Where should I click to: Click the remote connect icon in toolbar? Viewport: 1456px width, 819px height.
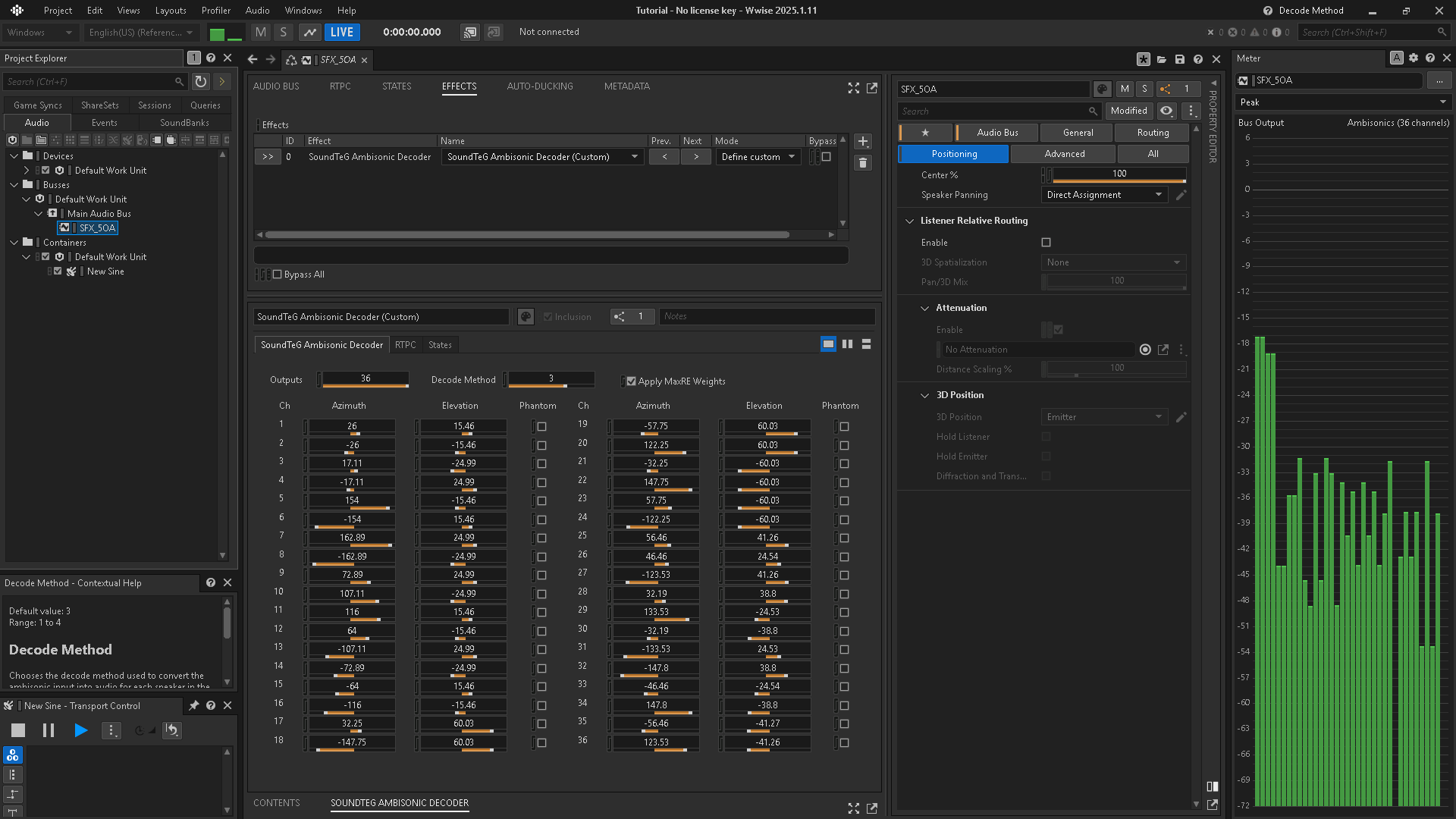(470, 32)
